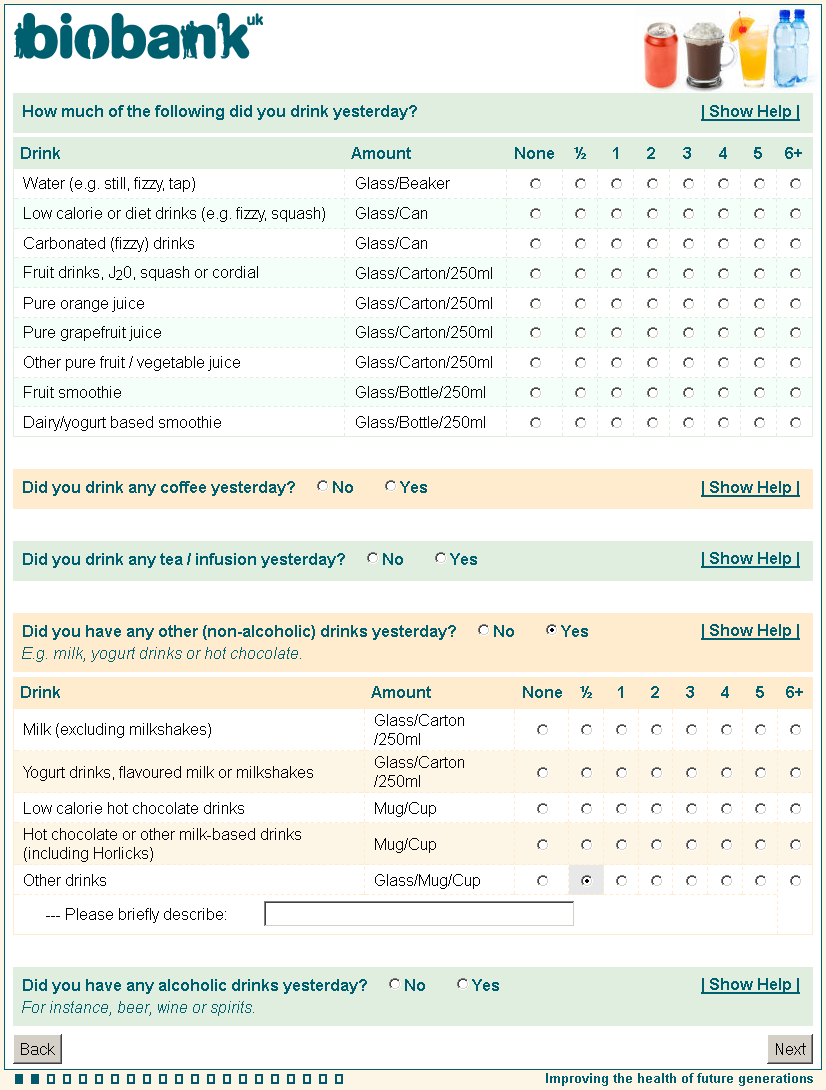Select No for other non-alcoholic drinks
Screen dimensions: 826x1090
pos(484,631)
